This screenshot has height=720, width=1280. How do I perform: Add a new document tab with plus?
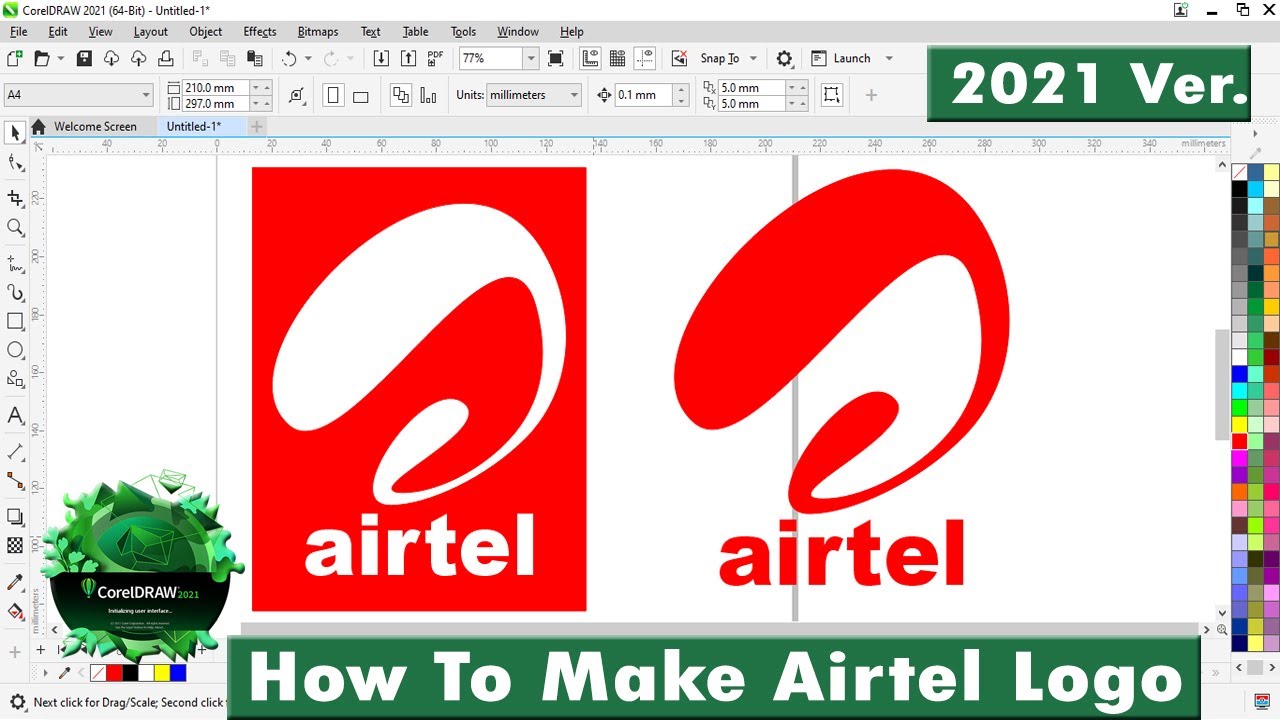[257, 126]
